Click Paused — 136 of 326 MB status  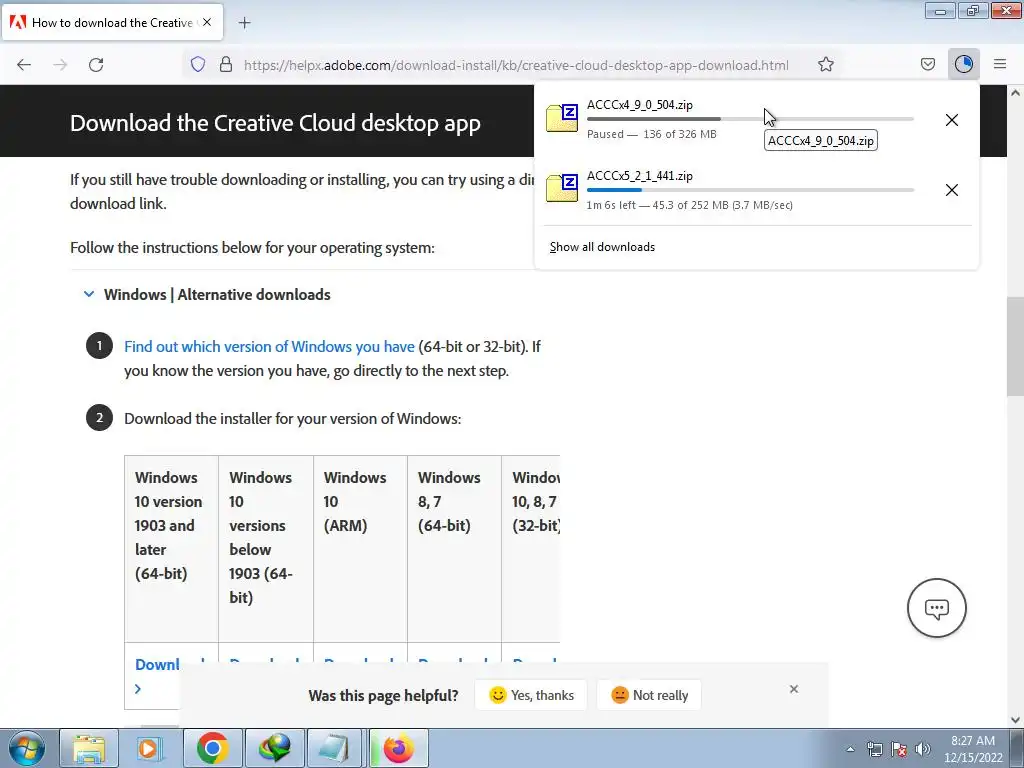651,134
